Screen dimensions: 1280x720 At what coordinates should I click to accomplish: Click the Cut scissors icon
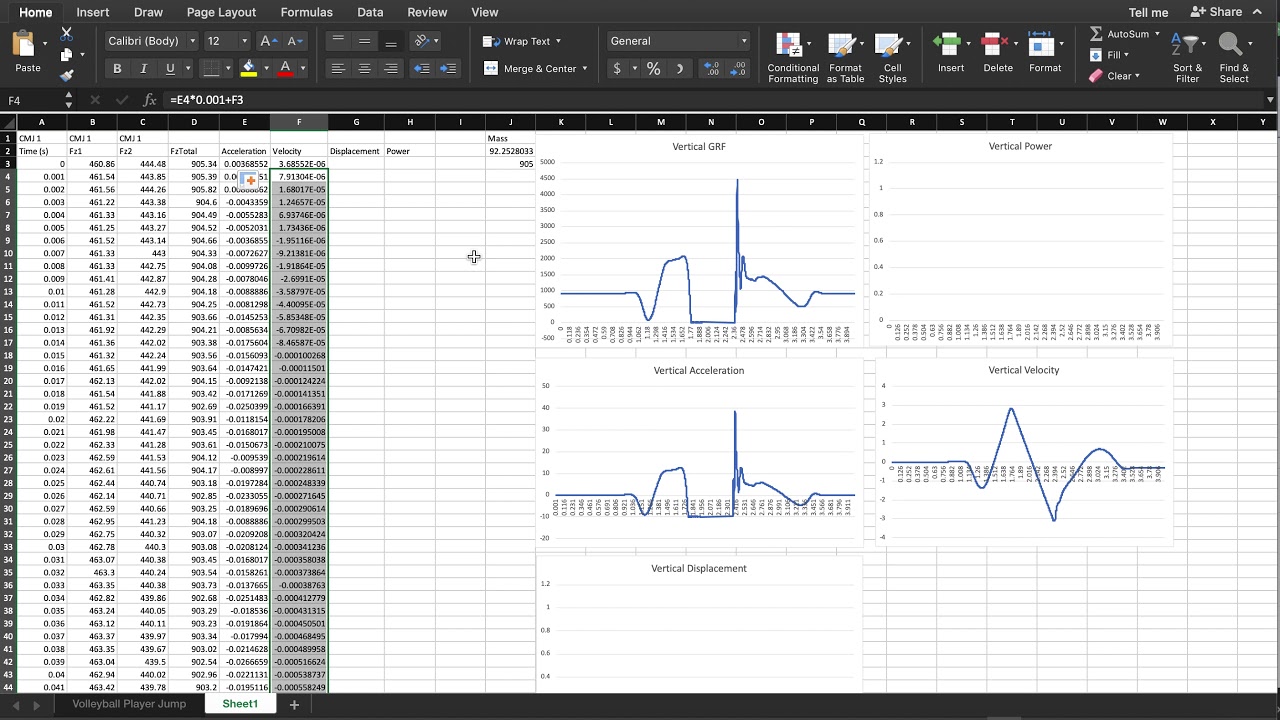(67, 35)
